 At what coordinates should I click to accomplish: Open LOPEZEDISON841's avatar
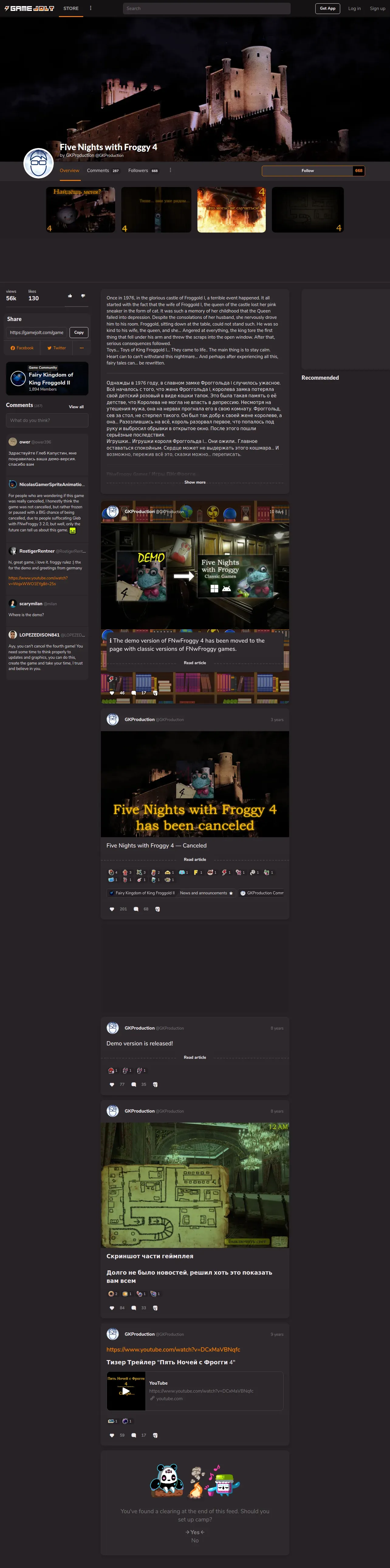pos(13,635)
